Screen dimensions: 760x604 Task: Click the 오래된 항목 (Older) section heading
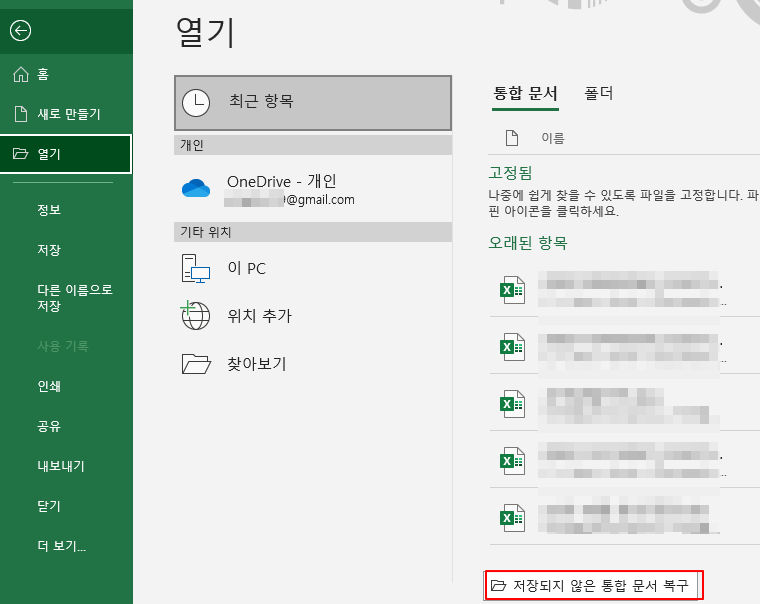[x=527, y=242]
